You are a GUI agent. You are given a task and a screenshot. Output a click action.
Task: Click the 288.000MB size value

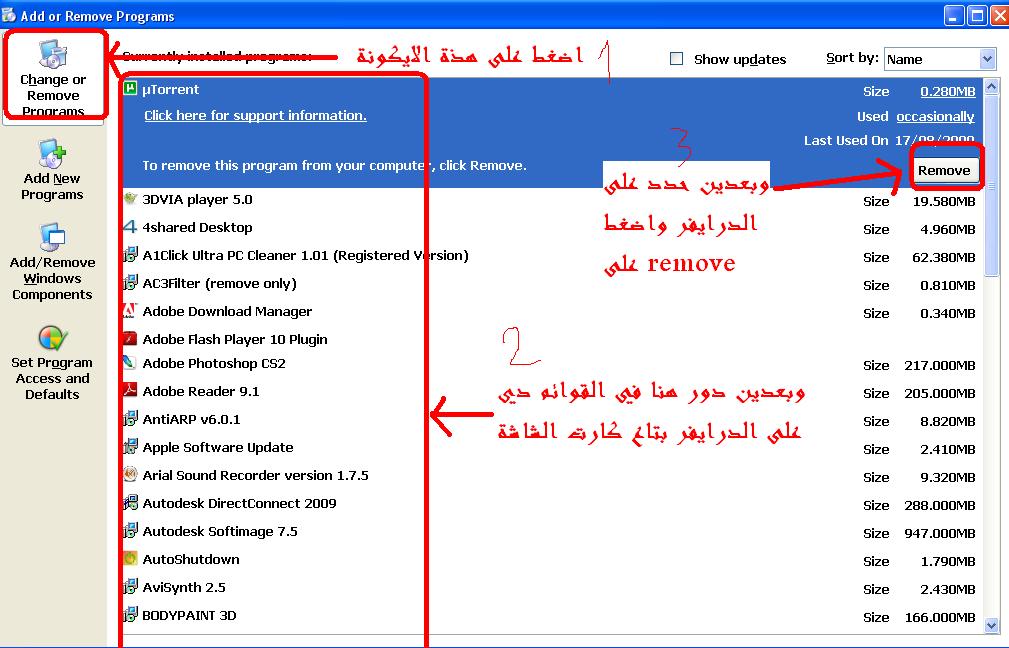[940, 506]
